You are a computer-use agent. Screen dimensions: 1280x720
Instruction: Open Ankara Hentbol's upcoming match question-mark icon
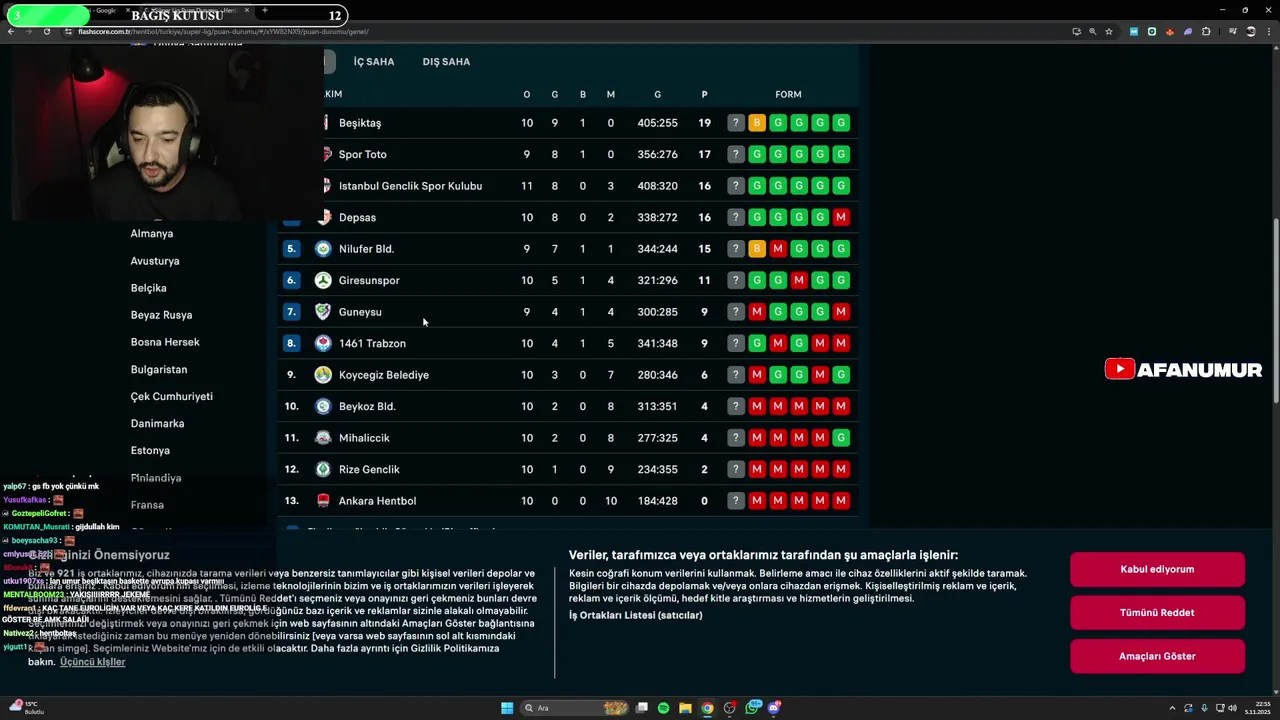click(x=736, y=501)
